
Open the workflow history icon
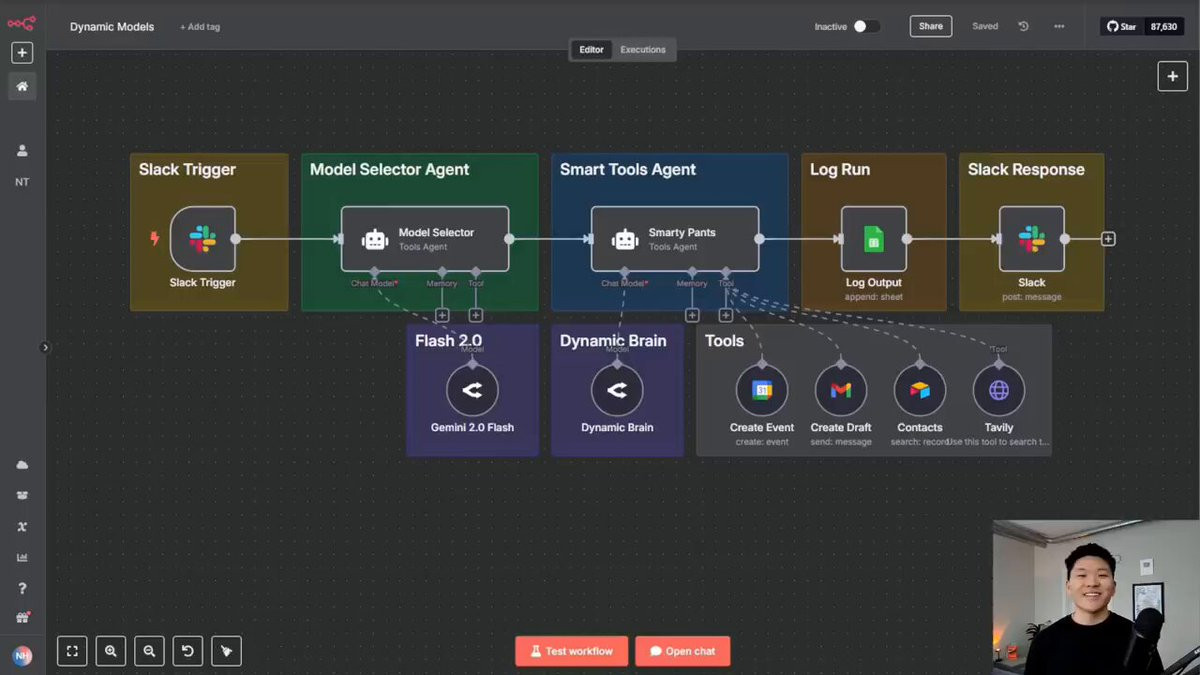point(1024,27)
